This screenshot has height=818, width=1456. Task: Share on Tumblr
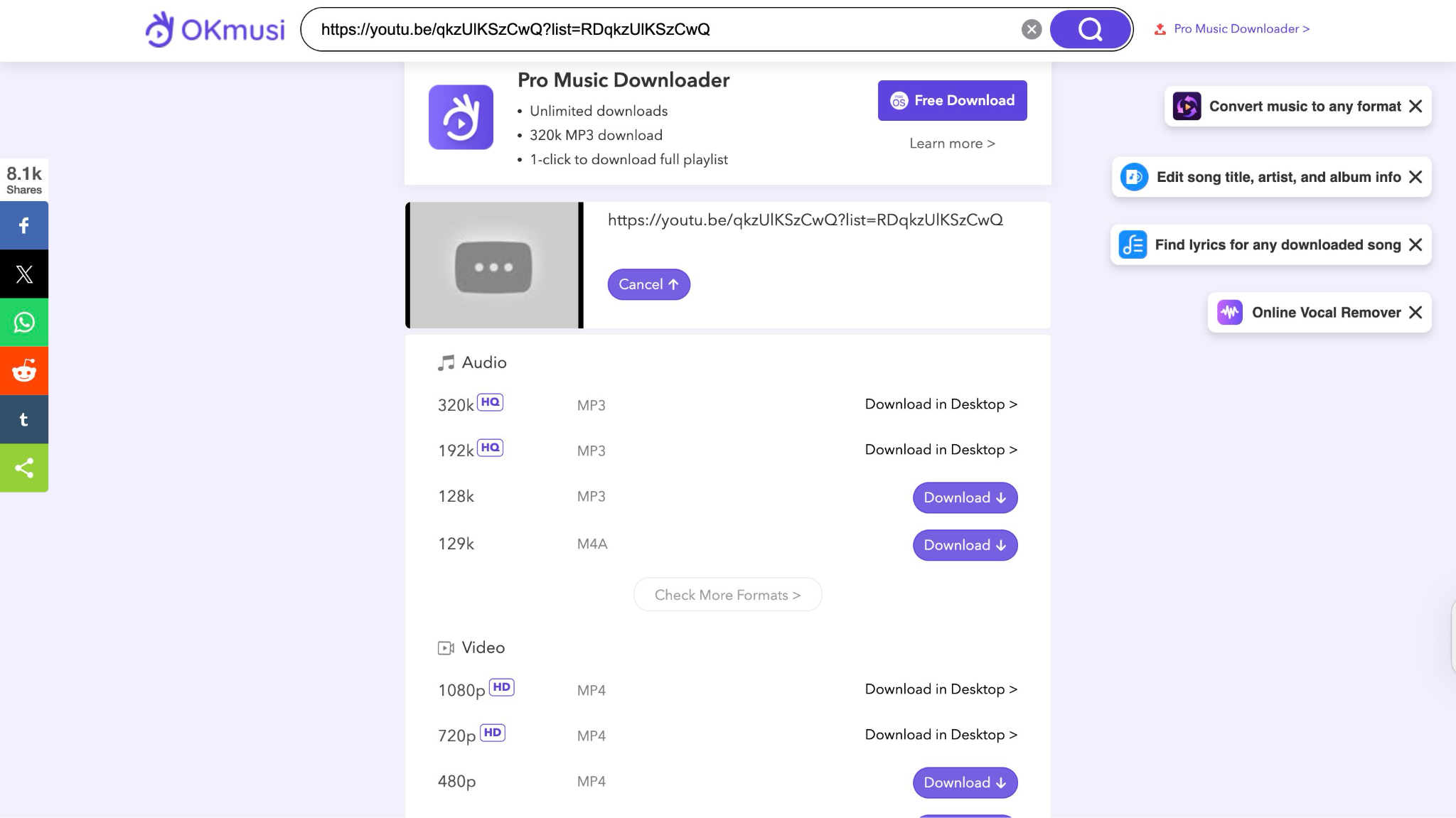(24, 419)
